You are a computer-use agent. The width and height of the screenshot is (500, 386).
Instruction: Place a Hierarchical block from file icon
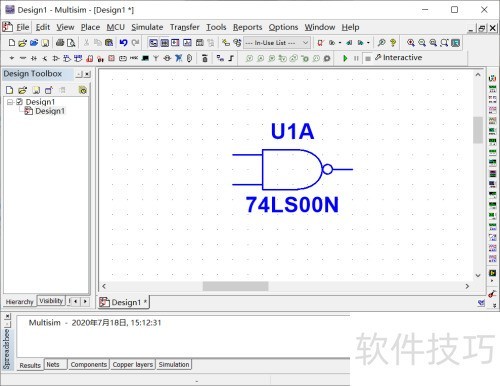pos(220,58)
